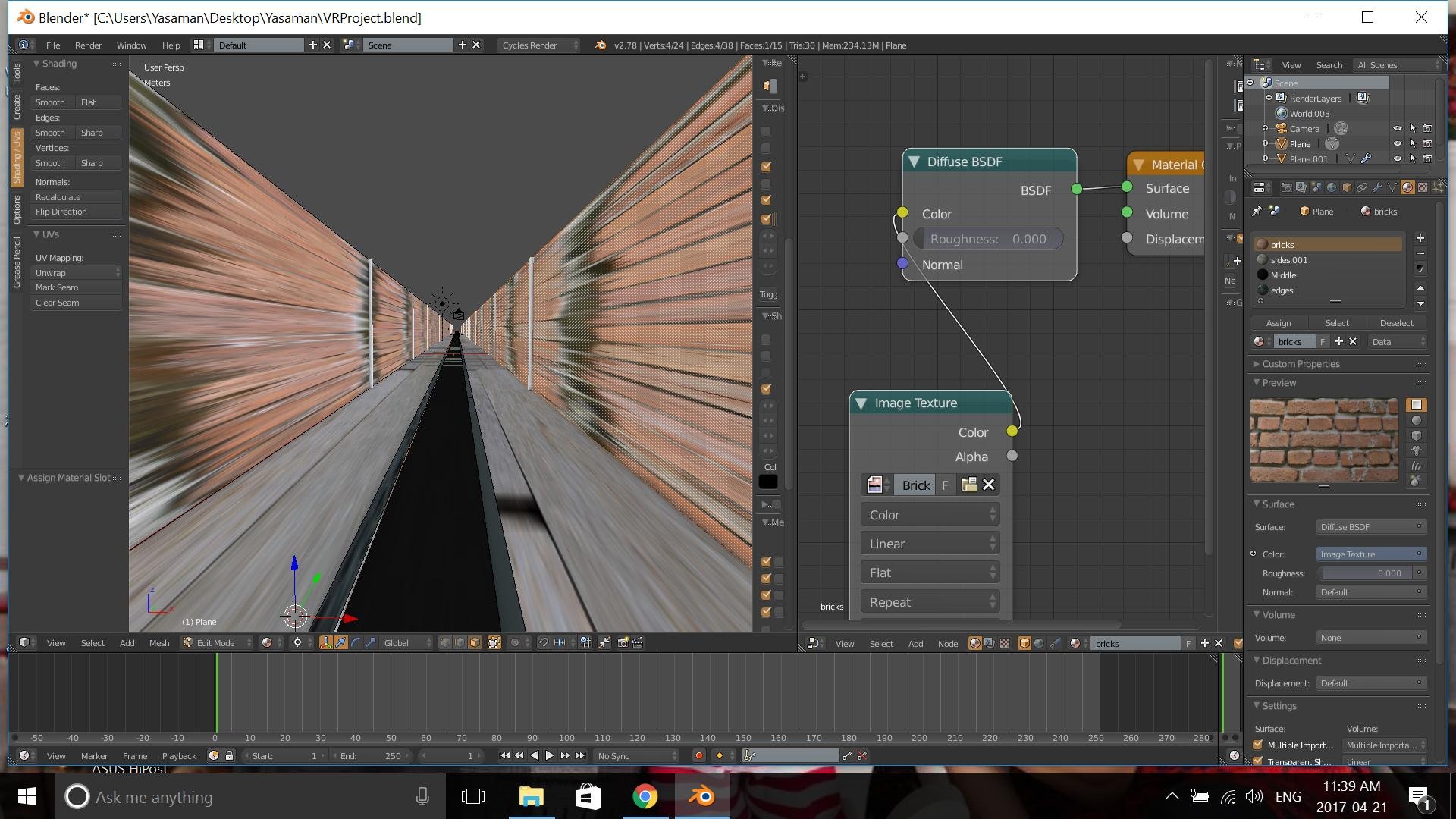The image size is (1456, 819).
Task: Click the Assign material button
Action: click(1279, 323)
